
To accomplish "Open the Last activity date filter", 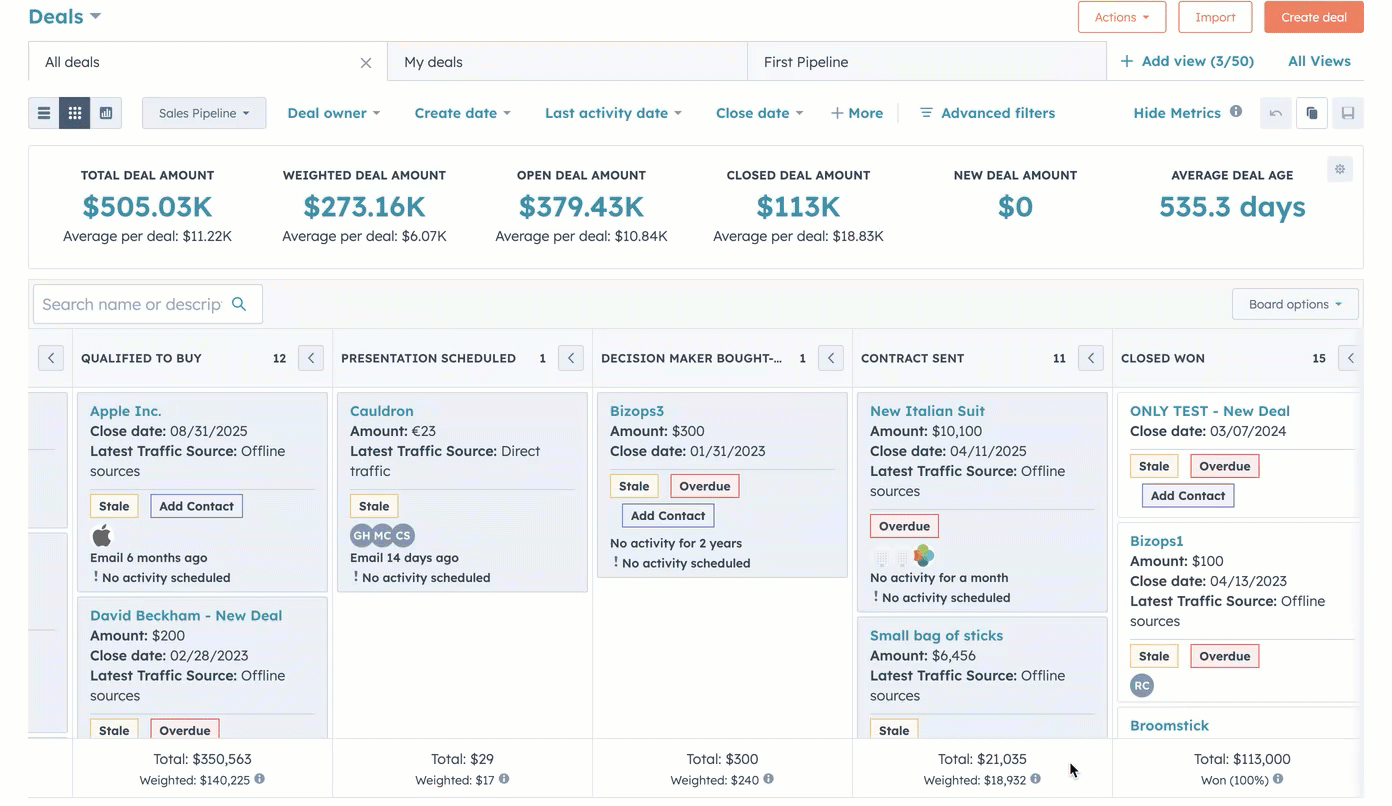I will [613, 113].
